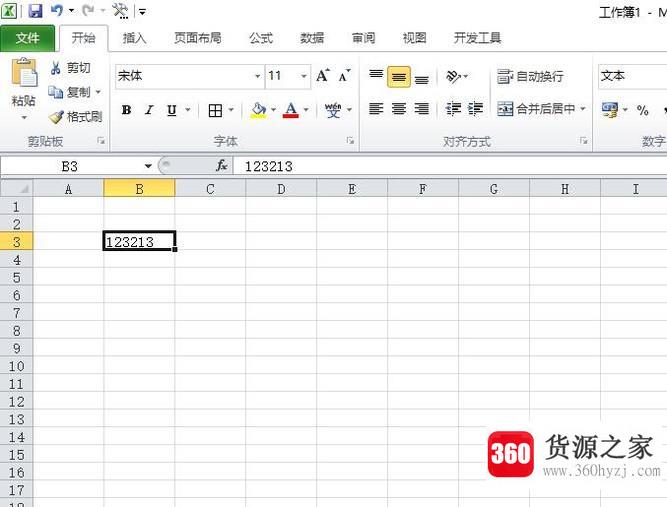Click the 格式刷 (Format Painter) button
Image resolution: width=667 pixels, height=507 pixels.
pos(76,117)
